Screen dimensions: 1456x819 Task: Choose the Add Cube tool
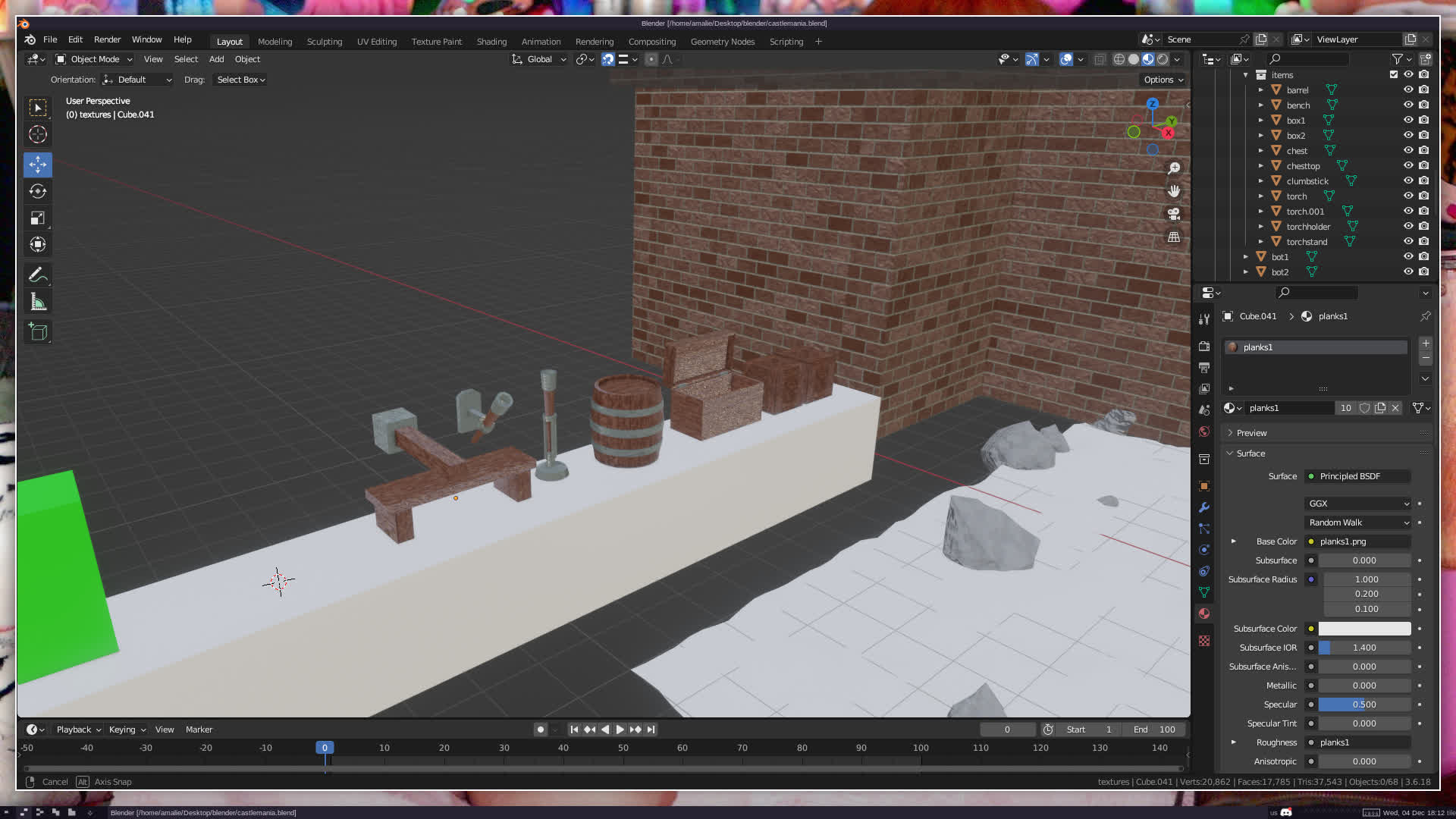point(38,331)
